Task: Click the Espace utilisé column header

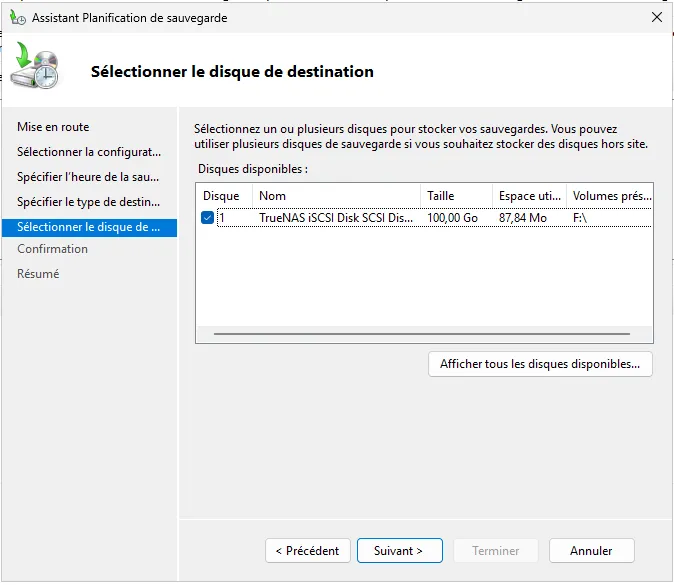Action: click(x=529, y=196)
